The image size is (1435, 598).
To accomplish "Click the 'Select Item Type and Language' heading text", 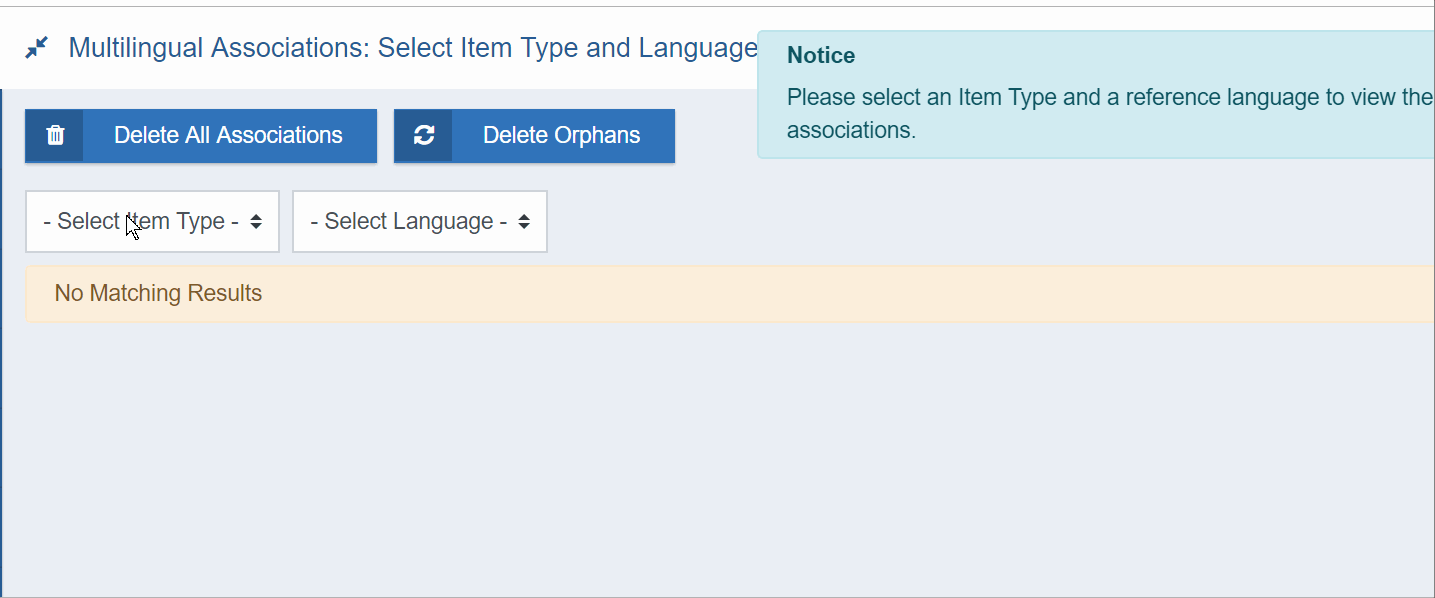I will coord(568,48).
